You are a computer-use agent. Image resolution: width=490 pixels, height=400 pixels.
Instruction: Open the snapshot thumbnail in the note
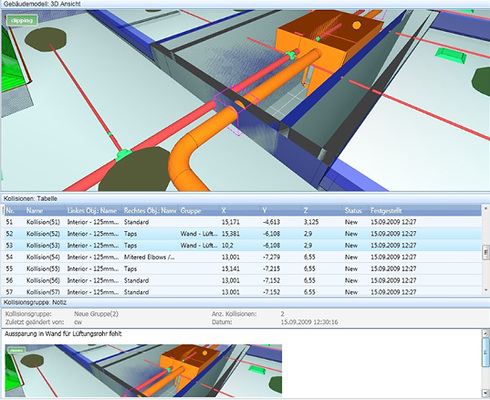coord(144,370)
